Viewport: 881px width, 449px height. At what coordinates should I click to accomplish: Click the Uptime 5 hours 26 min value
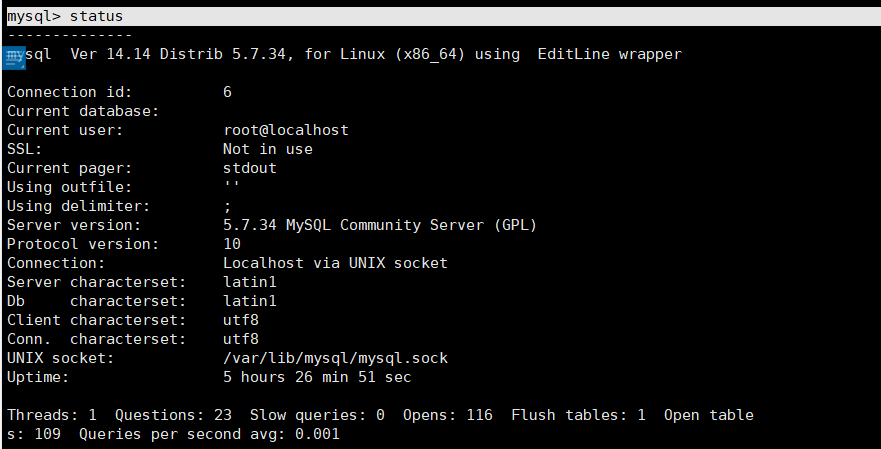[x=317, y=377]
